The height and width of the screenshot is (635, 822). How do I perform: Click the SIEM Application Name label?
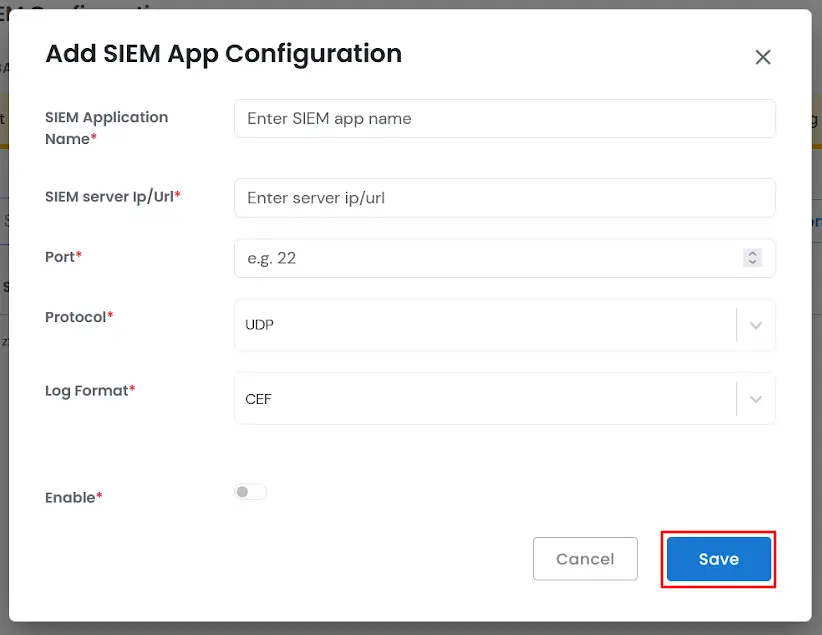point(106,128)
